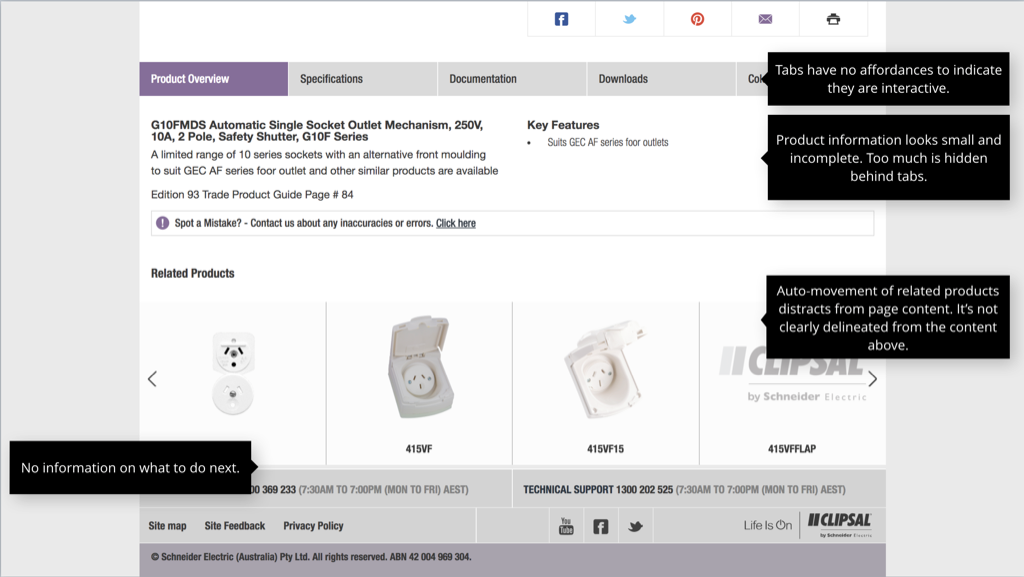Open Twitter icon in footer
1024x577 pixels.
click(x=635, y=526)
